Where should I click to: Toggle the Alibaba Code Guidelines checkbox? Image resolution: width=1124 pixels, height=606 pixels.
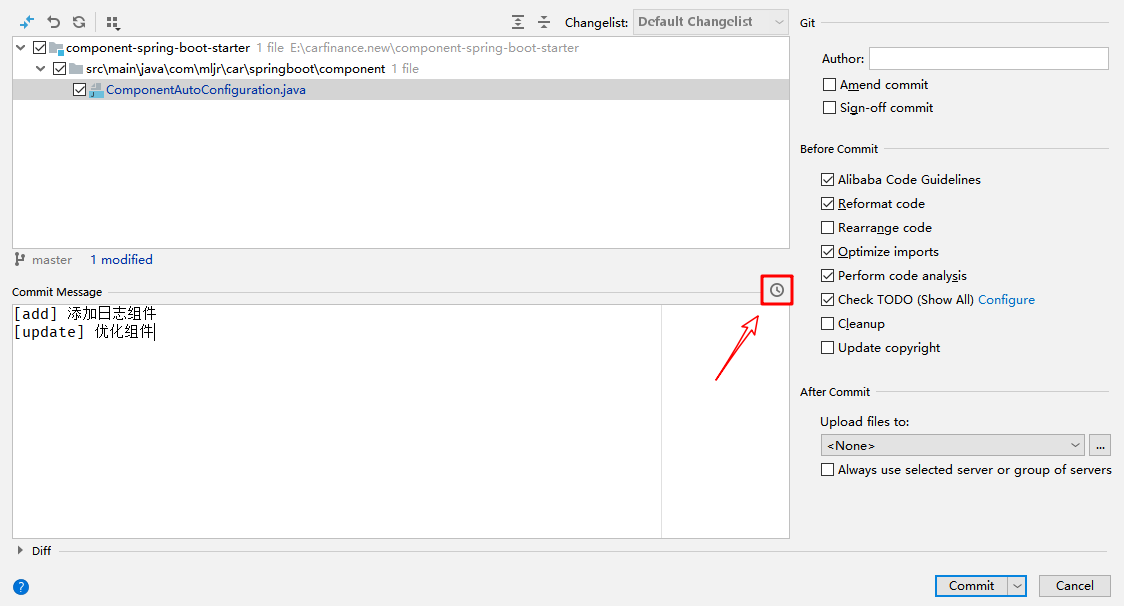(x=827, y=180)
